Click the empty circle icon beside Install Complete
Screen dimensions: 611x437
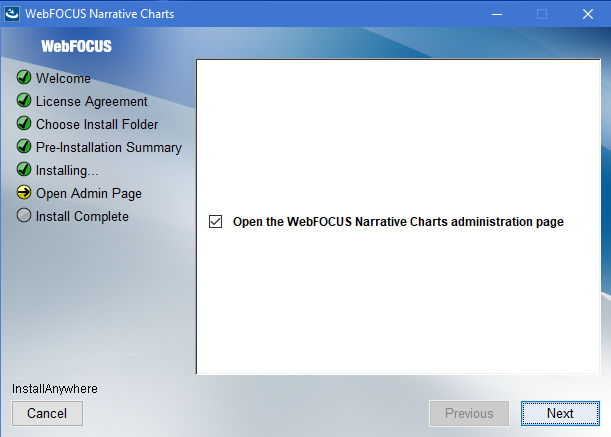coord(24,216)
